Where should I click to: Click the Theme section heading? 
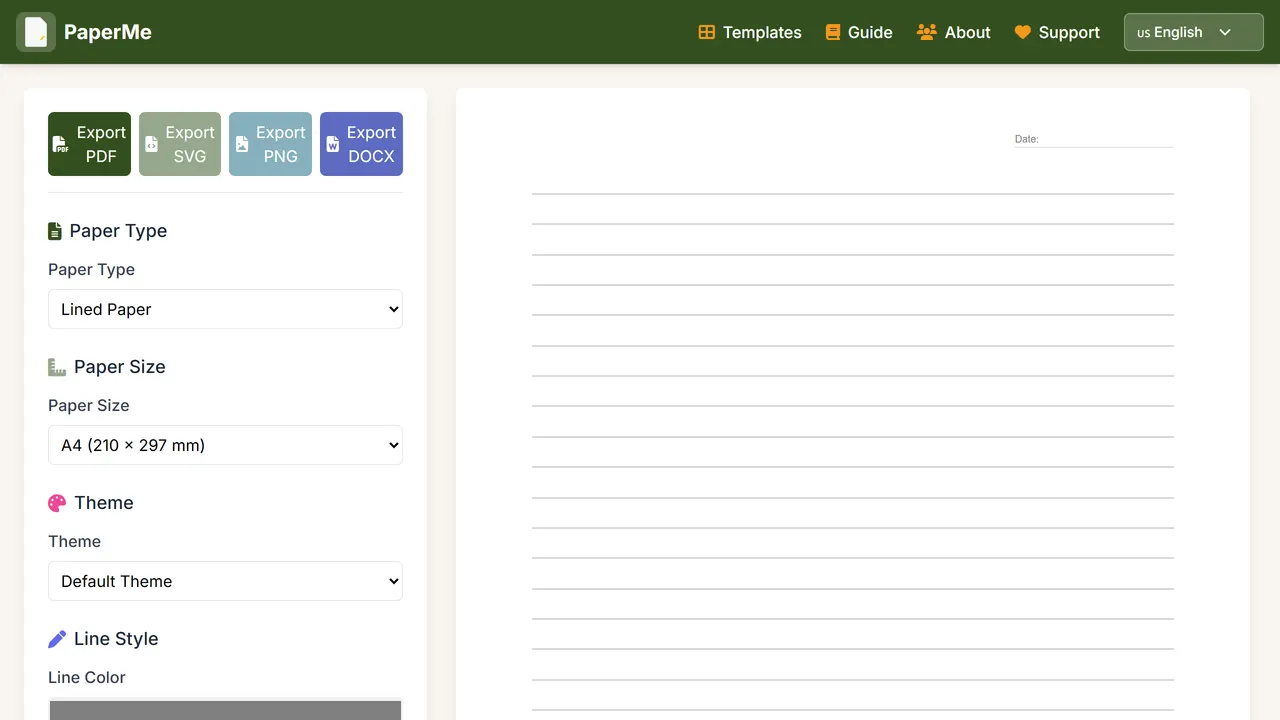104,503
